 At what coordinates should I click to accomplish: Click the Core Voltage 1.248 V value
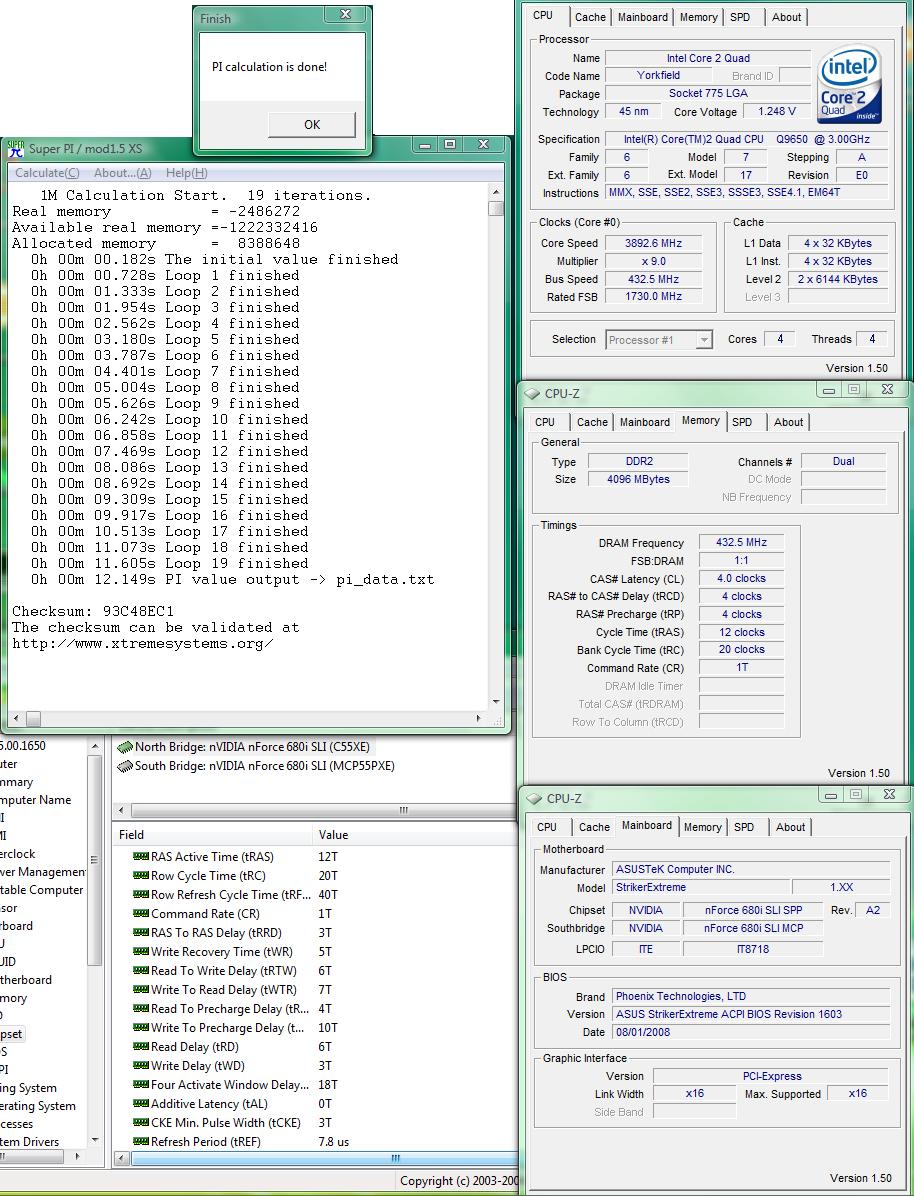(777, 111)
